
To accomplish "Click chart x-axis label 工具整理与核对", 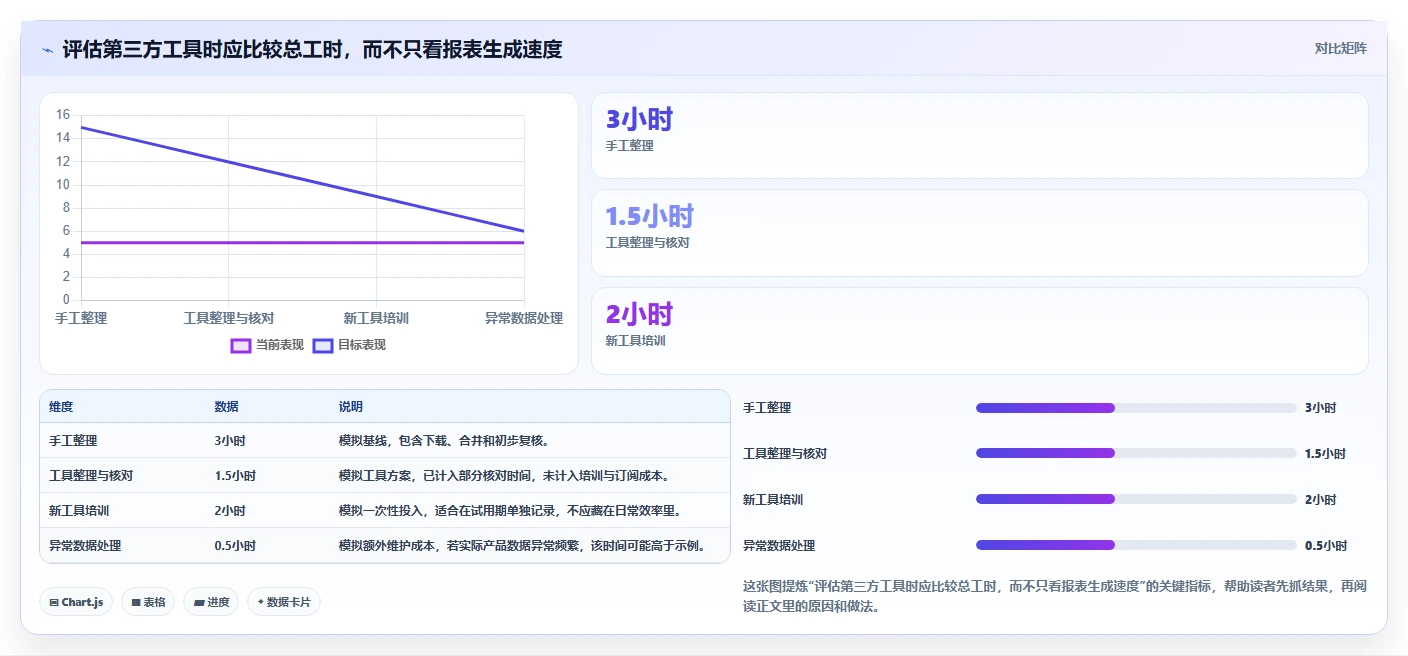I will (229, 318).
